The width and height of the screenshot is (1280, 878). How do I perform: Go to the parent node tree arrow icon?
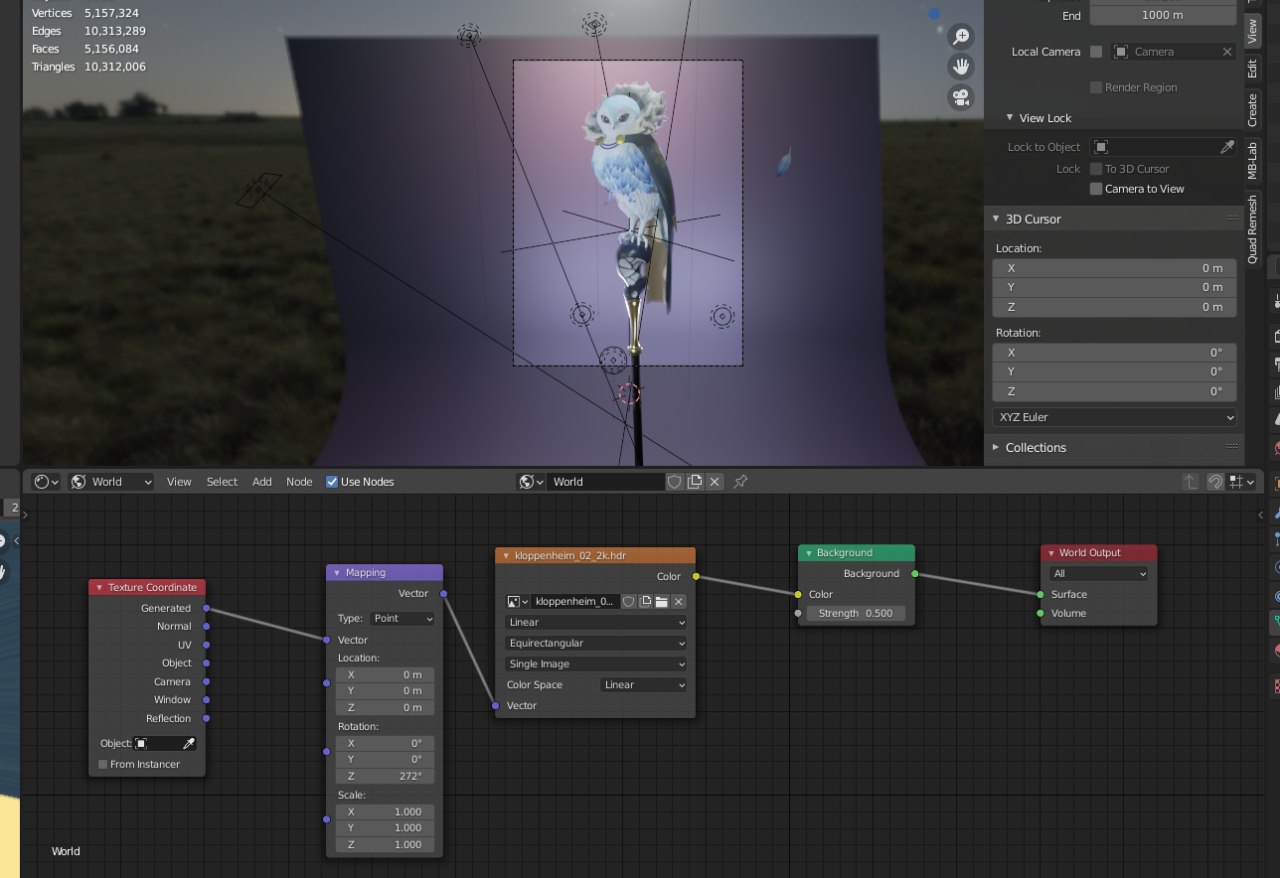[x=1190, y=482]
